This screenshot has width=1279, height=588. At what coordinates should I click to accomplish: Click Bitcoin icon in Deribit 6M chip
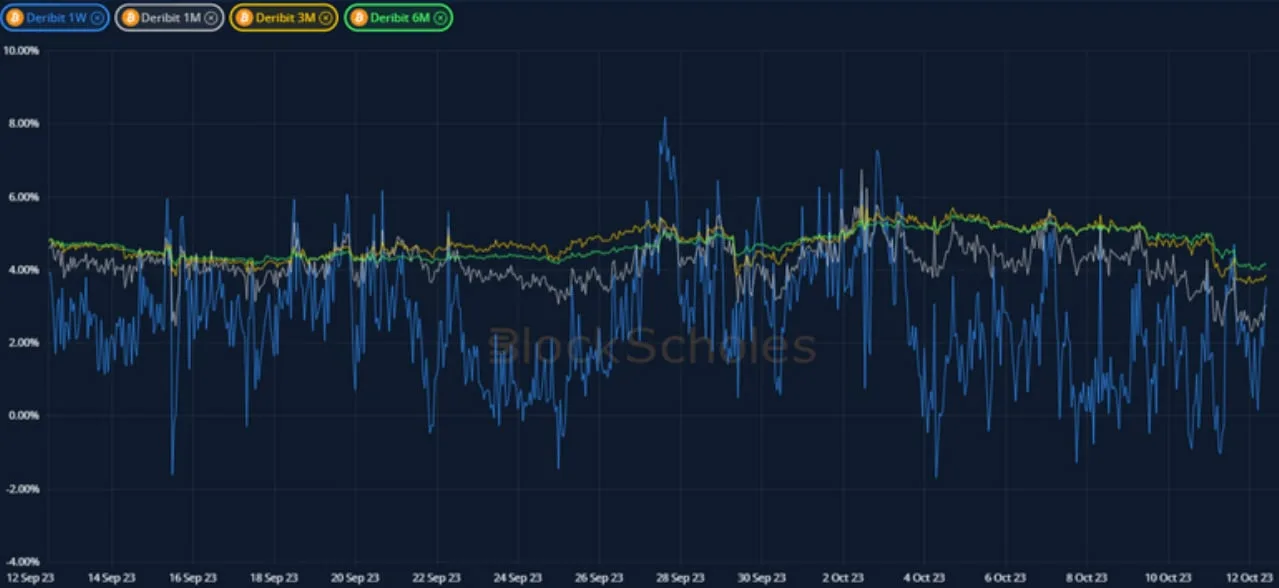coord(358,17)
